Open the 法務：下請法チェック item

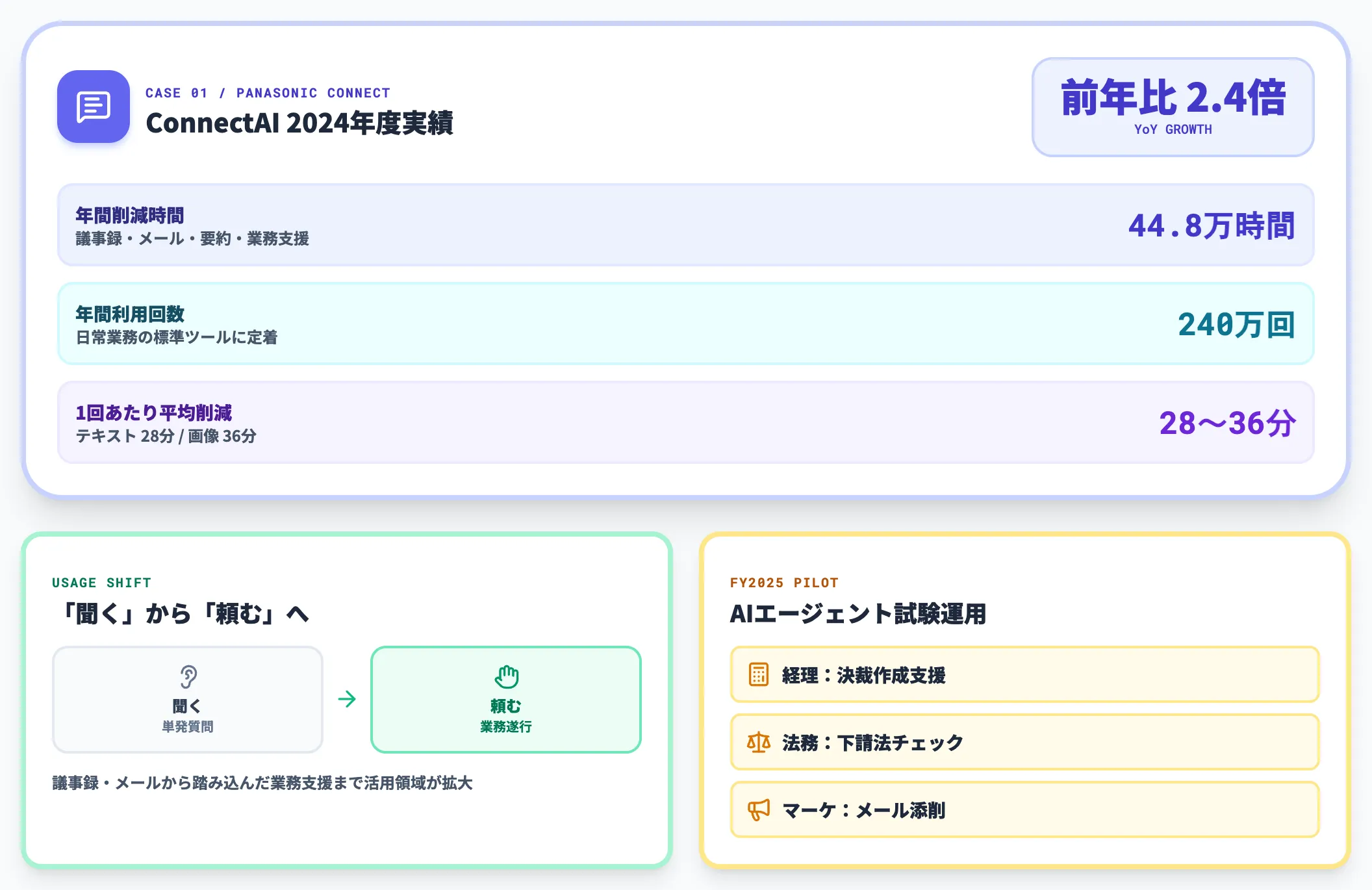1024,742
